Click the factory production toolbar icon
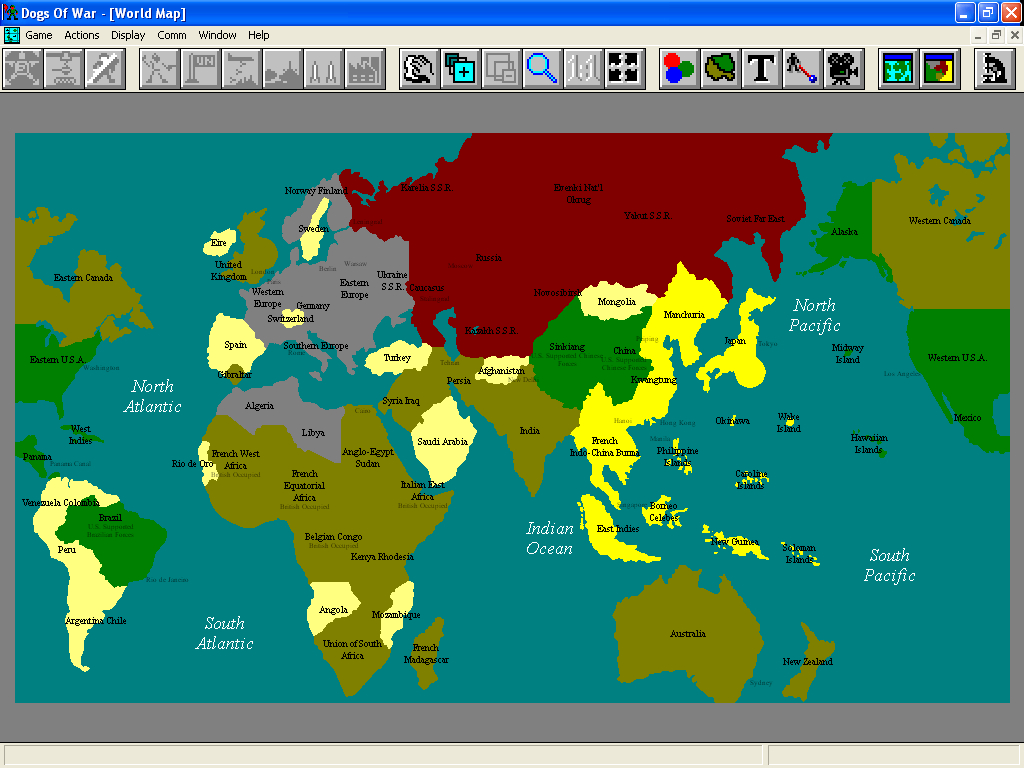This screenshot has height=768, width=1024. click(x=365, y=69)
